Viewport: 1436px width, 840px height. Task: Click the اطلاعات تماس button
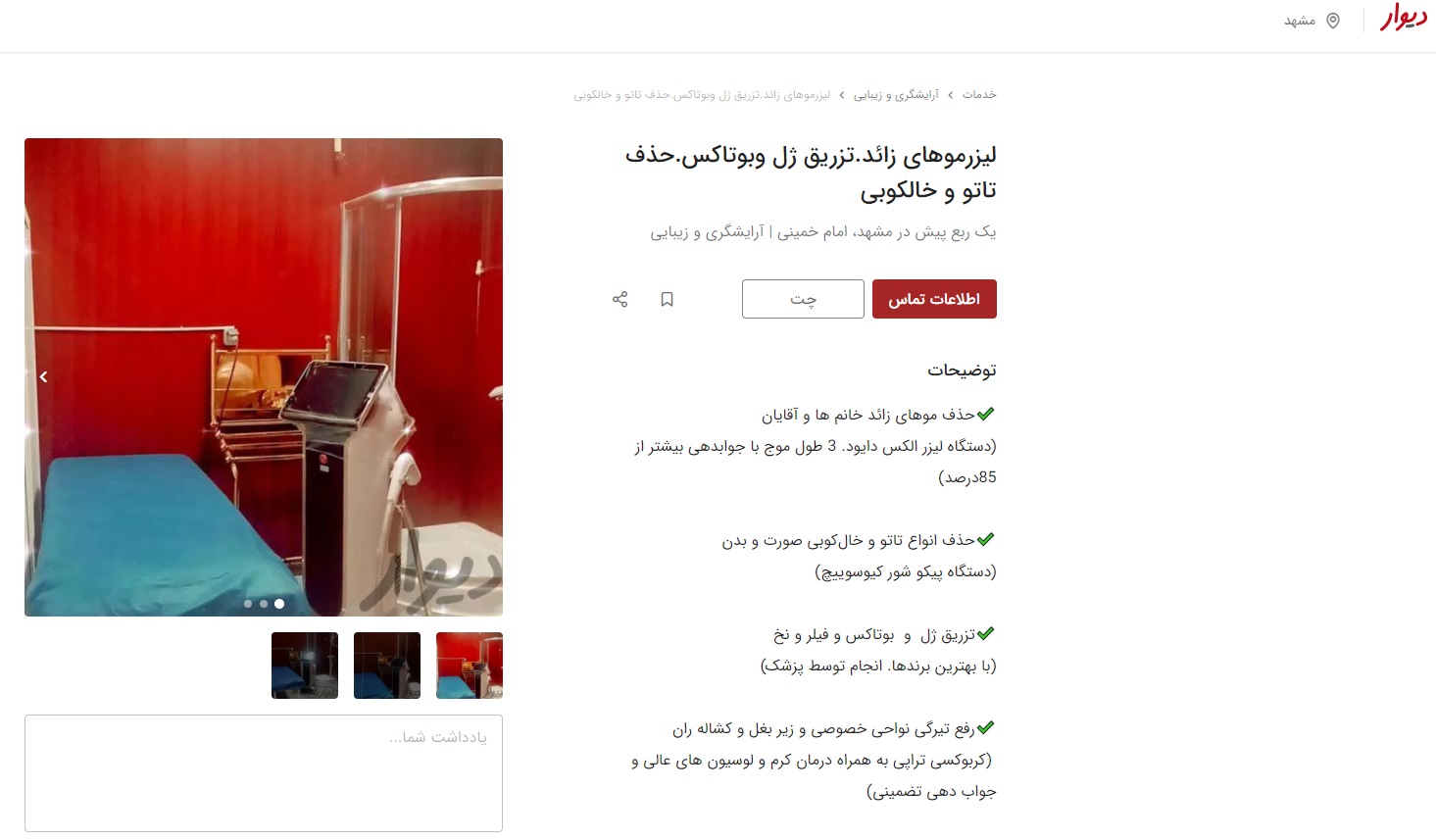pyautogui.click(x=934, y=299)
